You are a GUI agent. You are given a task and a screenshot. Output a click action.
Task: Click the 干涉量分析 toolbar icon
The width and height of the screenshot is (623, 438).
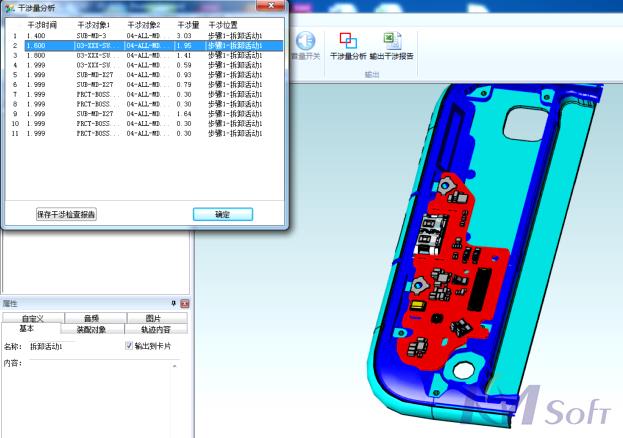[x=347, y=41]
